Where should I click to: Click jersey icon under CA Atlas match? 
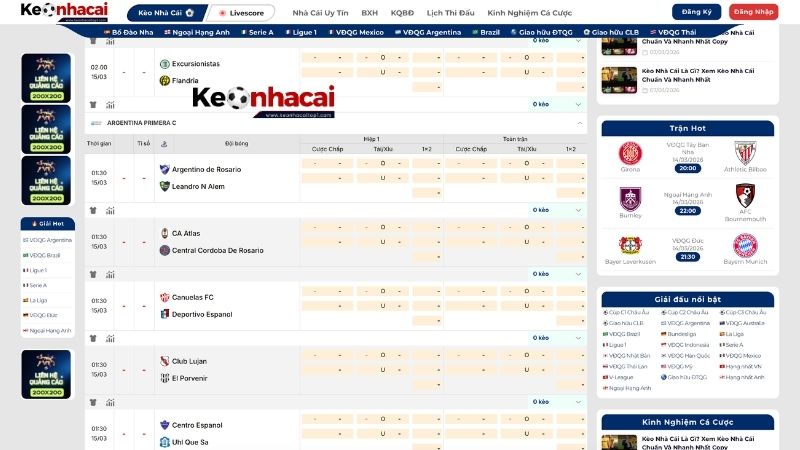click(x=93, y=274)
